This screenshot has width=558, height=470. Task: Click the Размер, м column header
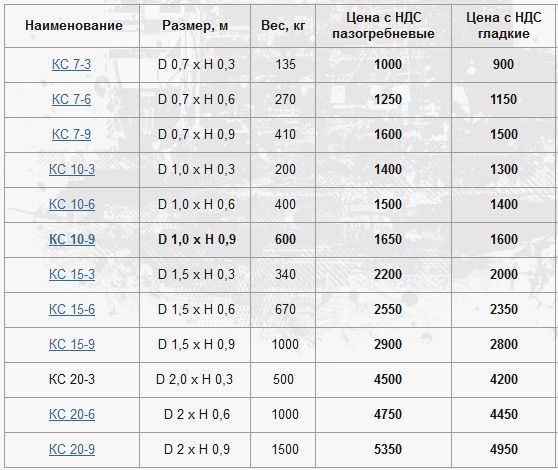[195, 26]
